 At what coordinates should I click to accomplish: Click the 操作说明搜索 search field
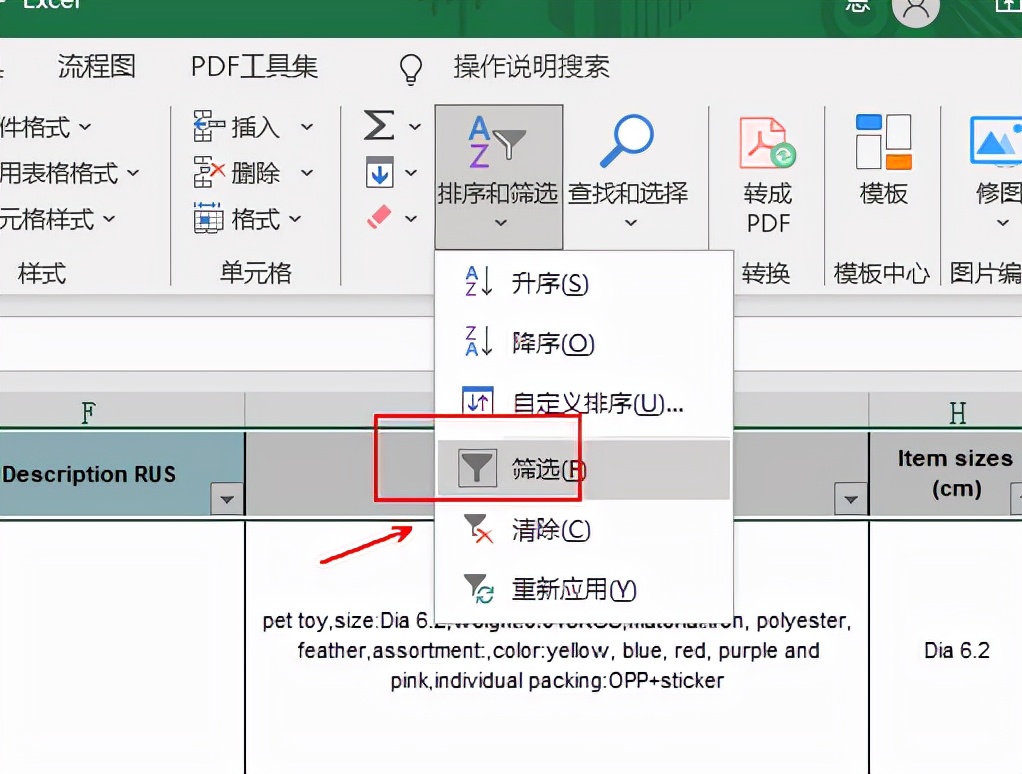pos(530,68)
